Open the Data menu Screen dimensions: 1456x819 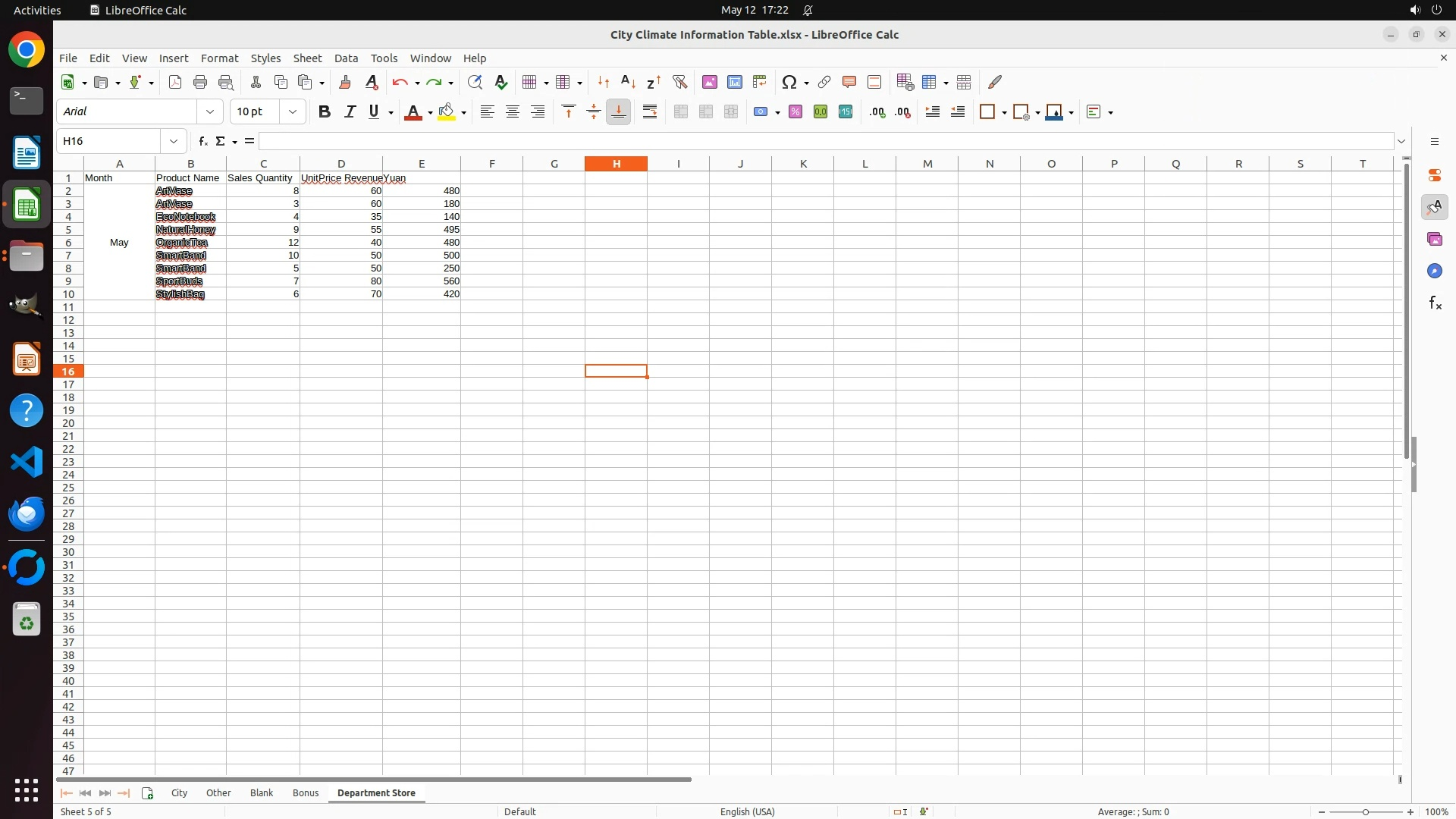(346, 58)
